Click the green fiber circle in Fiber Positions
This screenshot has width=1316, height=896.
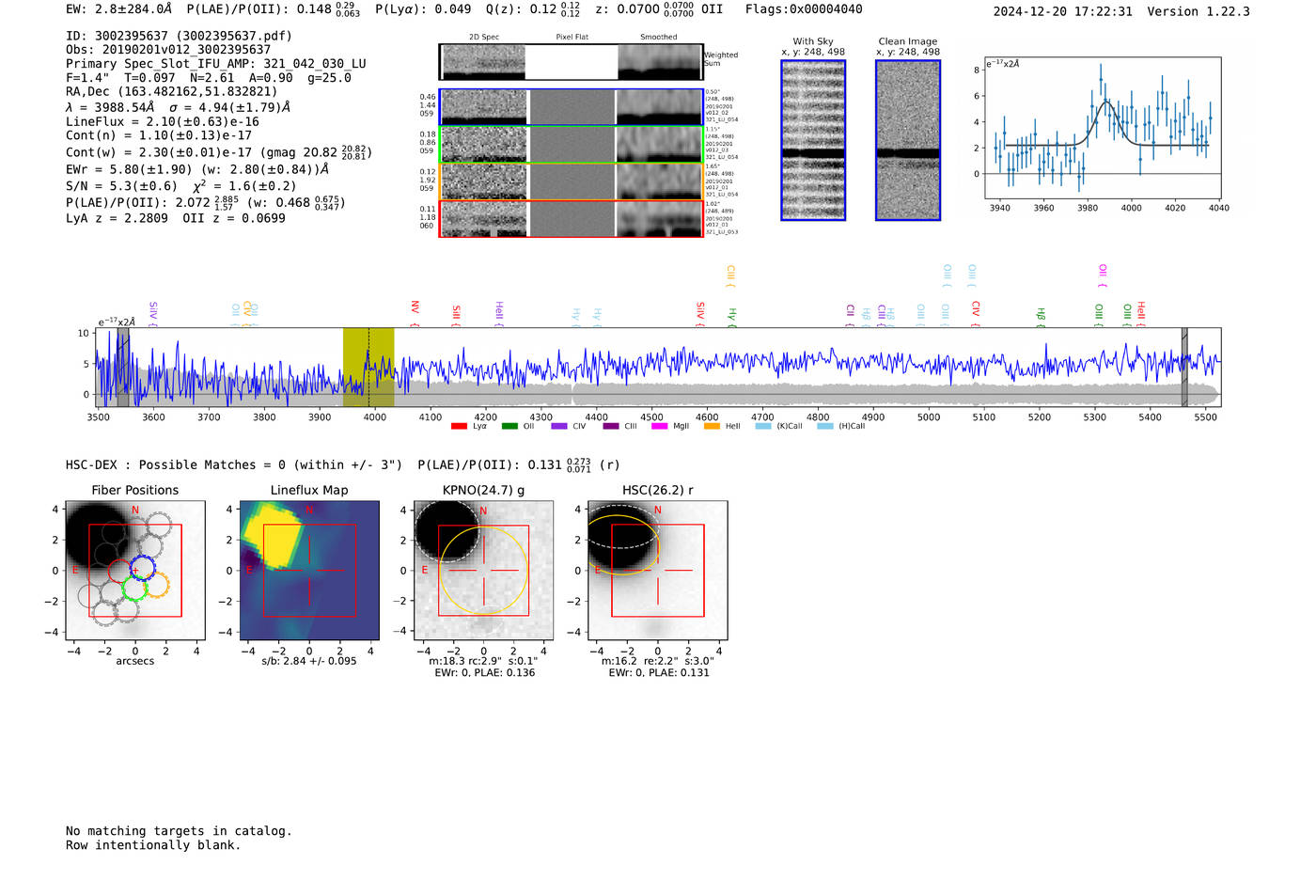[134, 589]
